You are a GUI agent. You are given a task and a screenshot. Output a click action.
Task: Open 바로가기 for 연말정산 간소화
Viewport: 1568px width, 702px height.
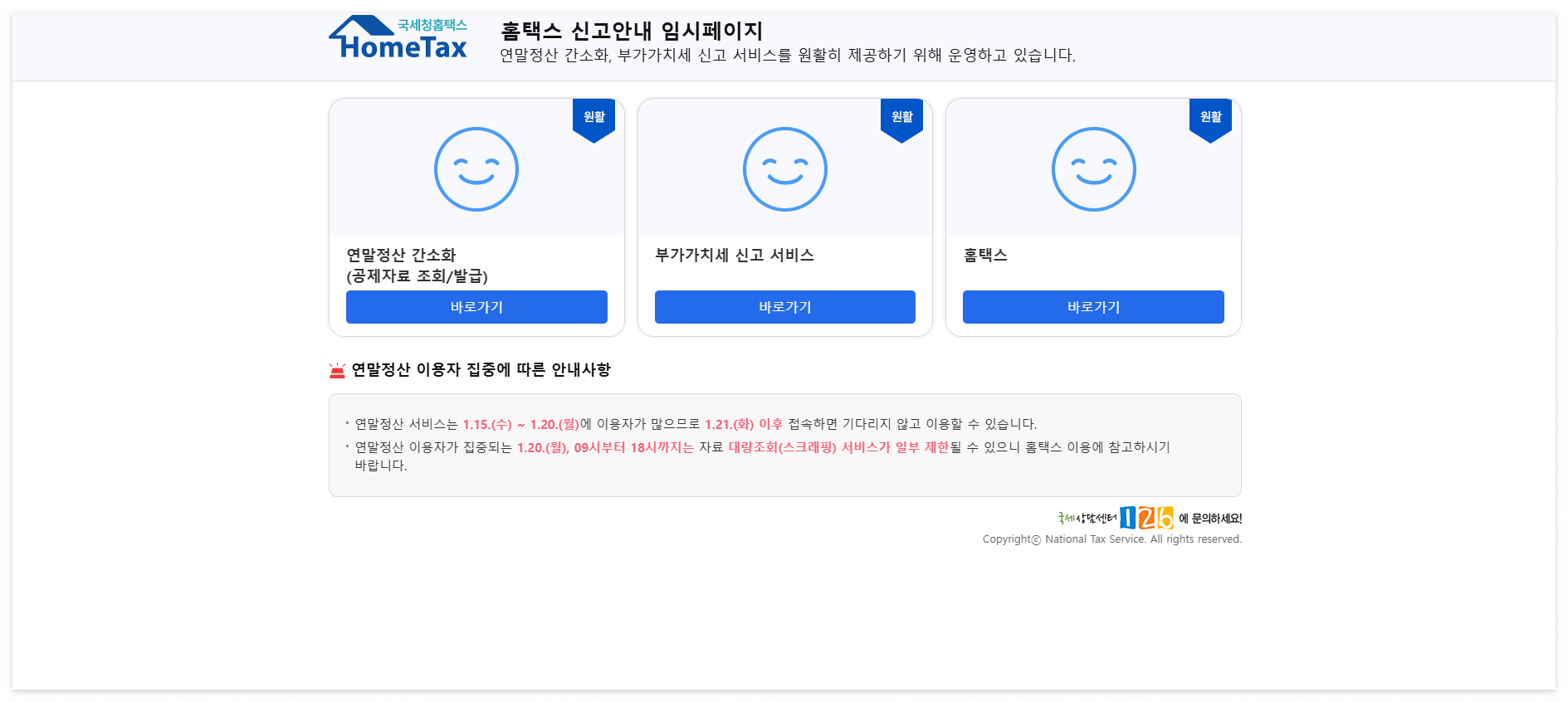coord(476,307)
